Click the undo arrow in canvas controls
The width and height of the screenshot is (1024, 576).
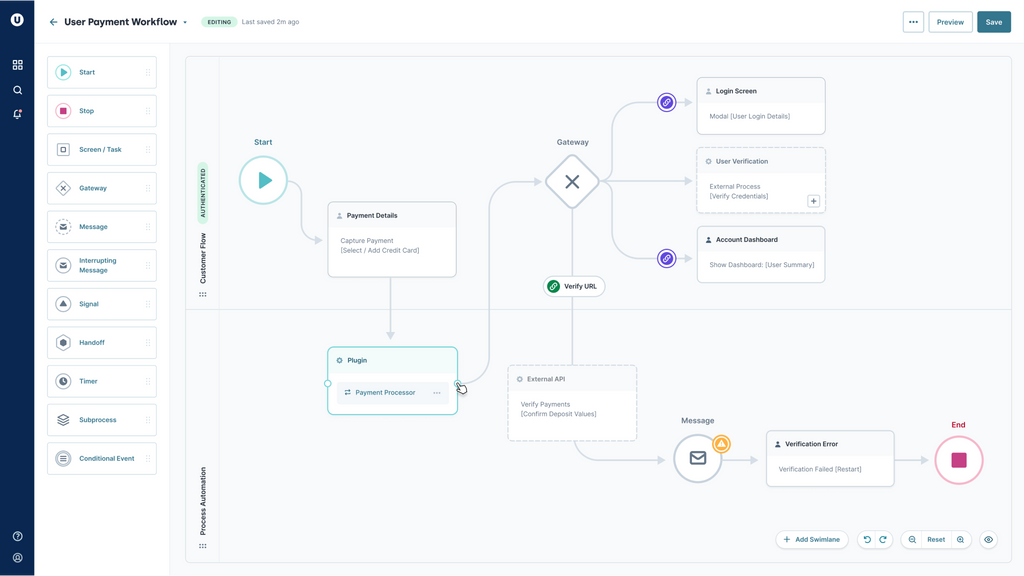tap(867, 540)
